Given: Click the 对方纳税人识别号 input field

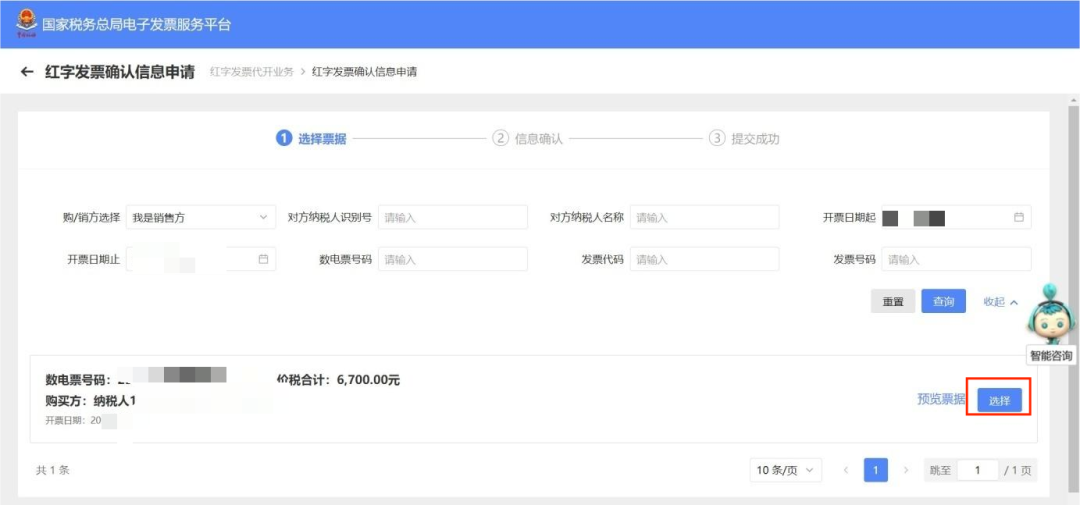Looking at the screenshot, I should pos(453,217).
